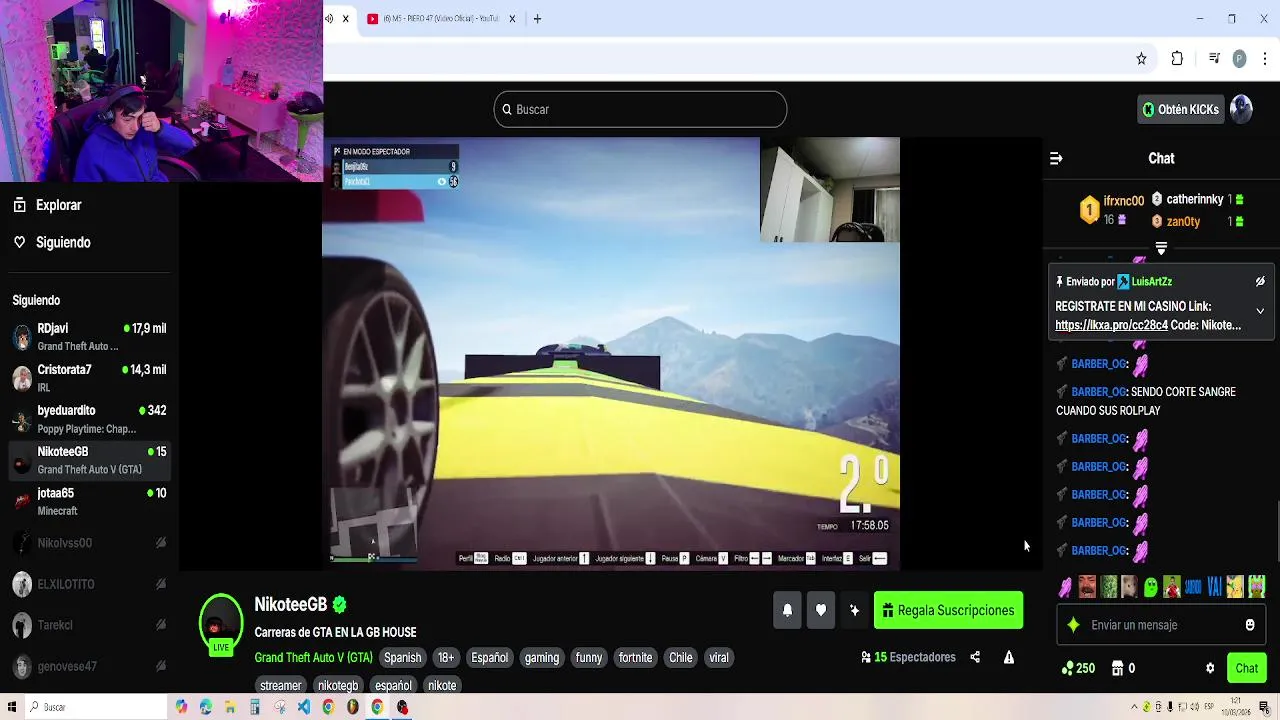
Task: Click top gifter ifrxnc00
Action: (1123, 201)
